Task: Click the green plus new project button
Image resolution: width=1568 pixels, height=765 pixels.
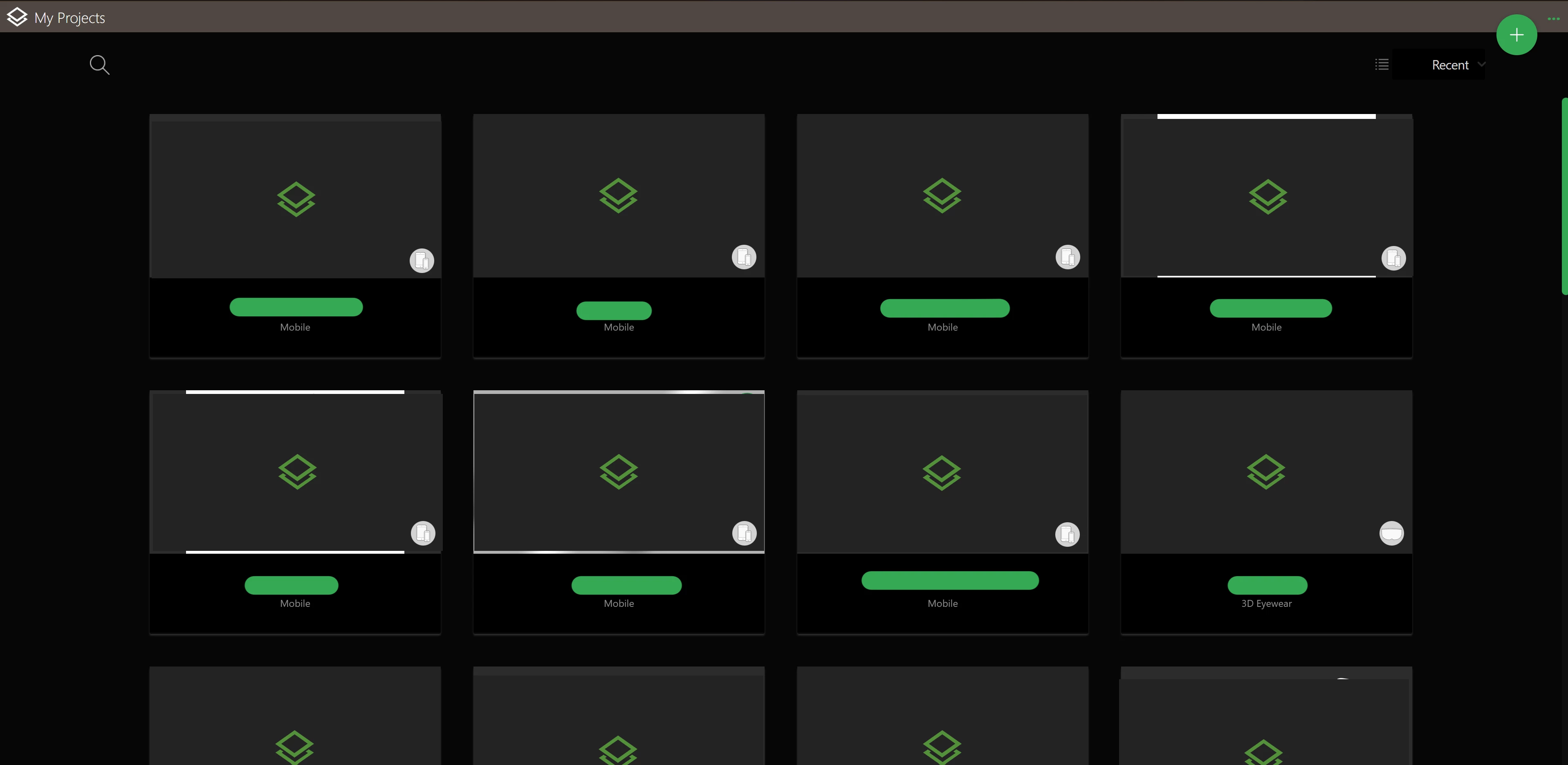Action: (x=1516, y=35)
